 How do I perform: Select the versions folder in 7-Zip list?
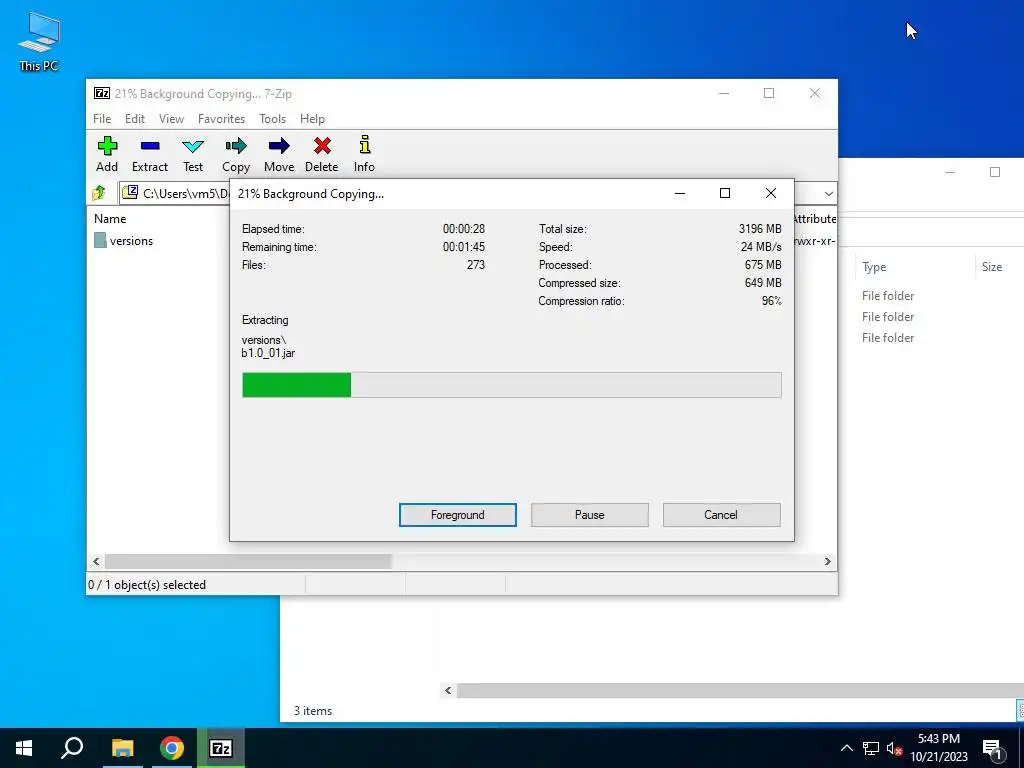[123, 240]
